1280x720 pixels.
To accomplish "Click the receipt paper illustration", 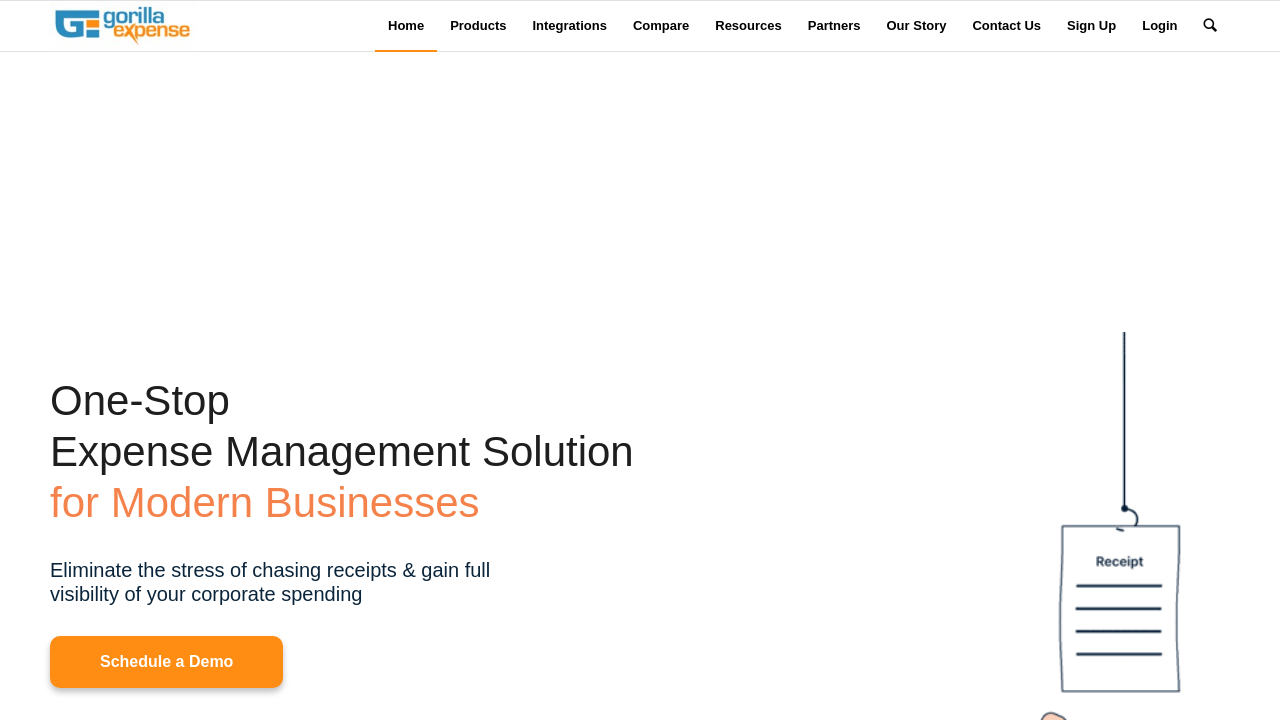I will (x=1120, y=610).
